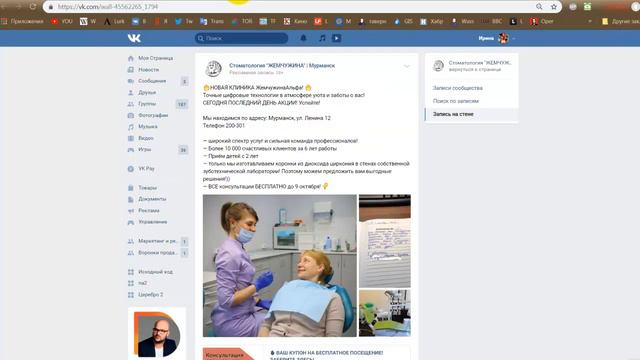Open the Wikipedia W bookmark

pyautogui.click(x=88, y=21)
